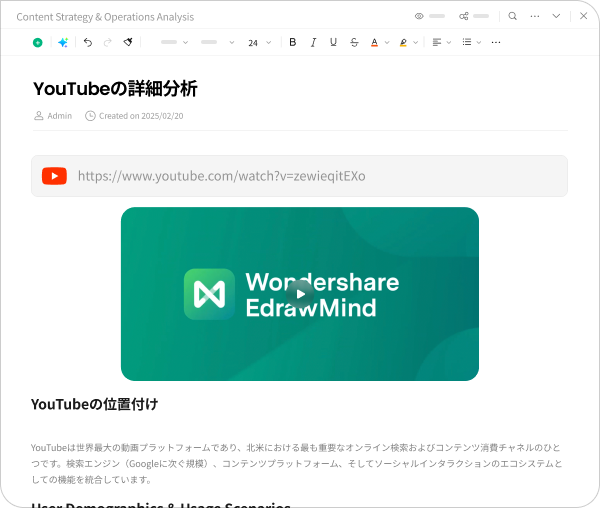The image size is (600, 508).
Task: Undo the last edit
Action: (88, 43)
